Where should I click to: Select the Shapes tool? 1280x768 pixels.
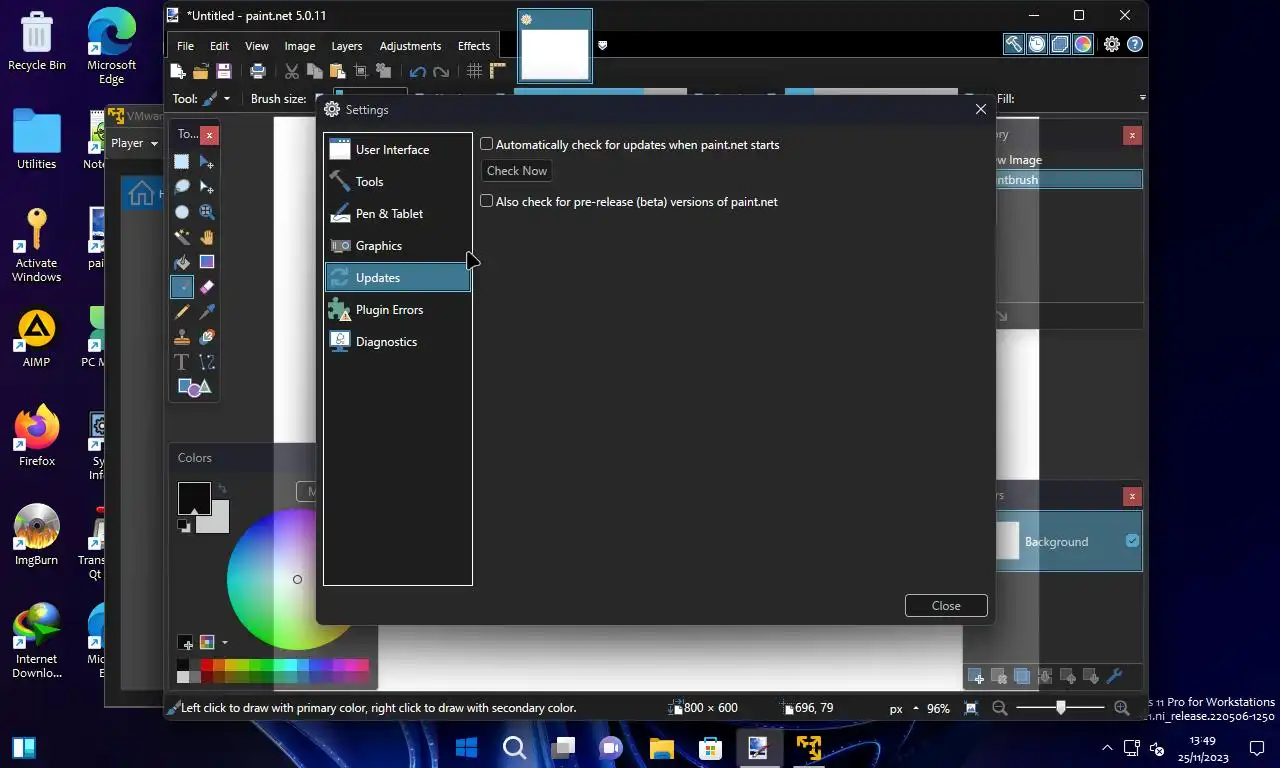point(194,387)
